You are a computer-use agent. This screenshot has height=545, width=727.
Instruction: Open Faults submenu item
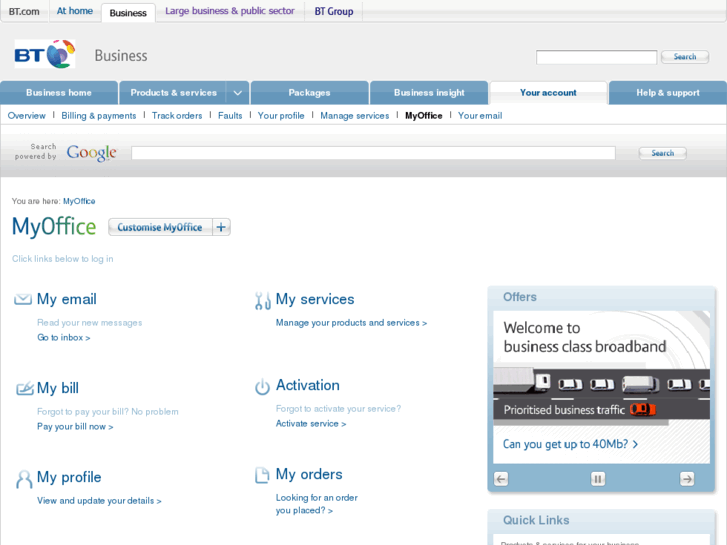230,115
